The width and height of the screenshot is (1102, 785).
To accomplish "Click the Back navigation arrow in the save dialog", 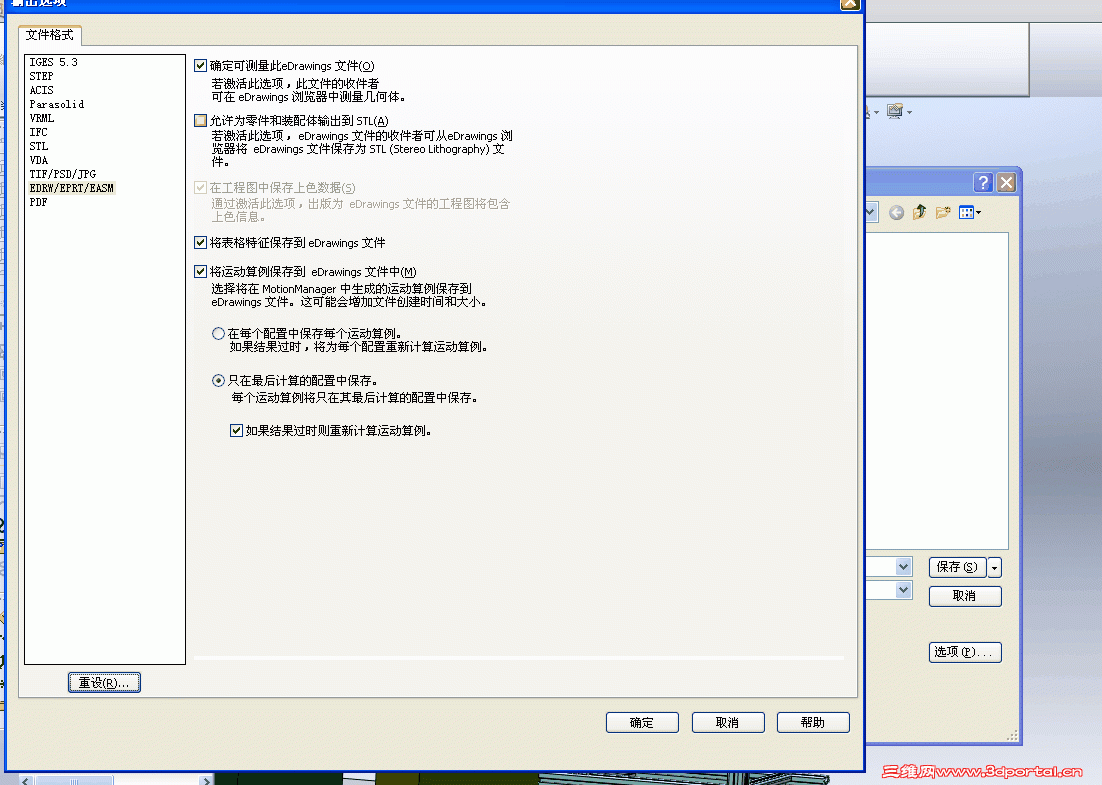I will point(896,211).
